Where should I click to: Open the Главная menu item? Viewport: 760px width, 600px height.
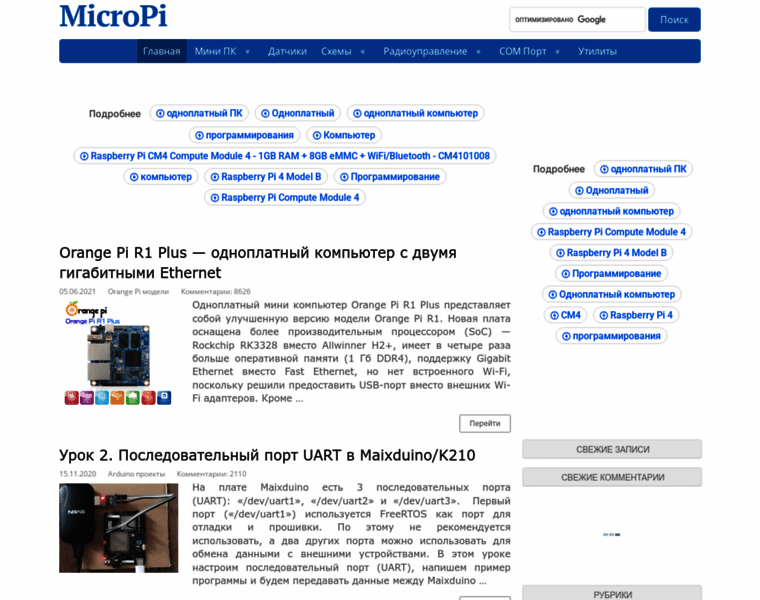161,51
